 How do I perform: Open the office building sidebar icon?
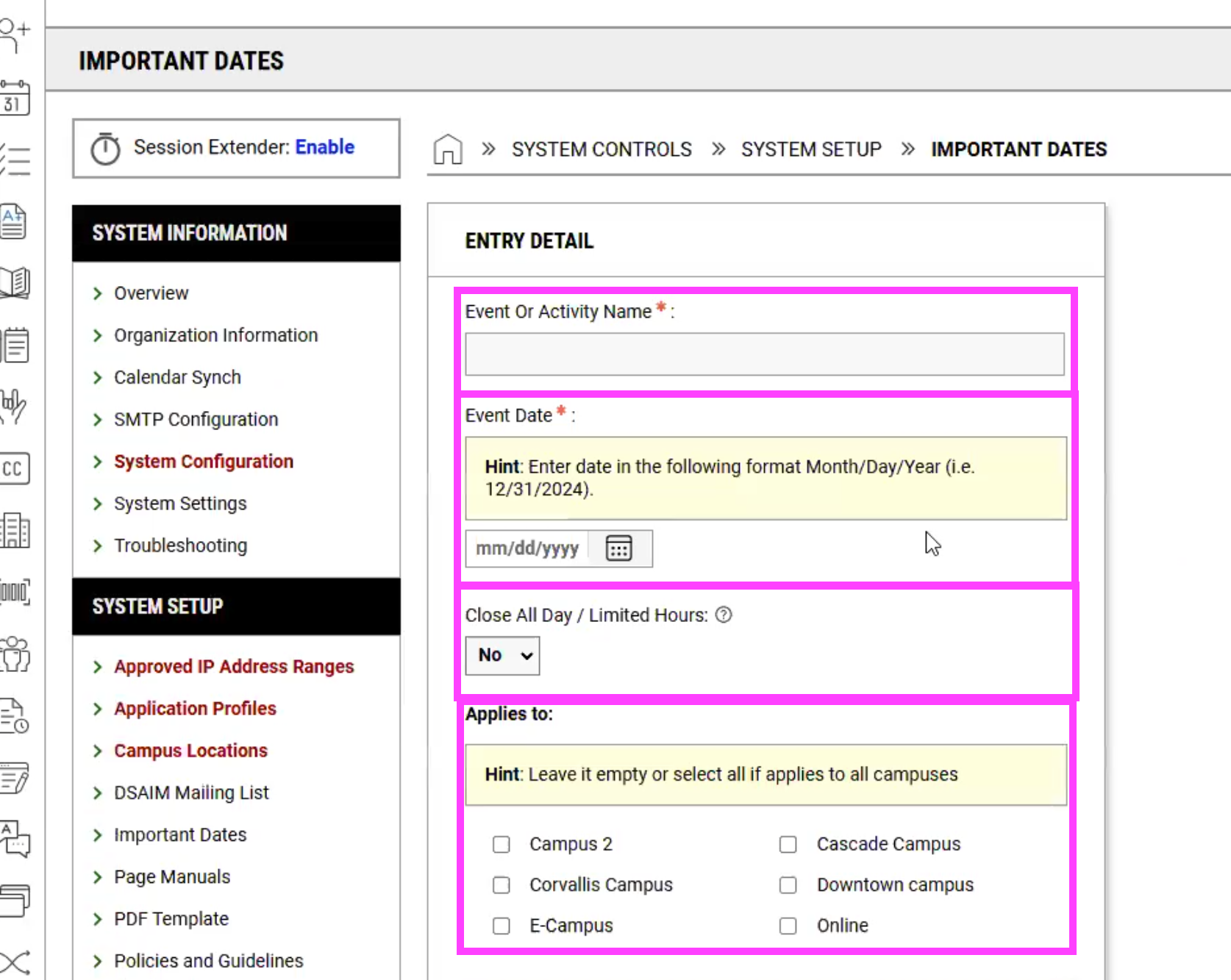click(x=15, y=530)
